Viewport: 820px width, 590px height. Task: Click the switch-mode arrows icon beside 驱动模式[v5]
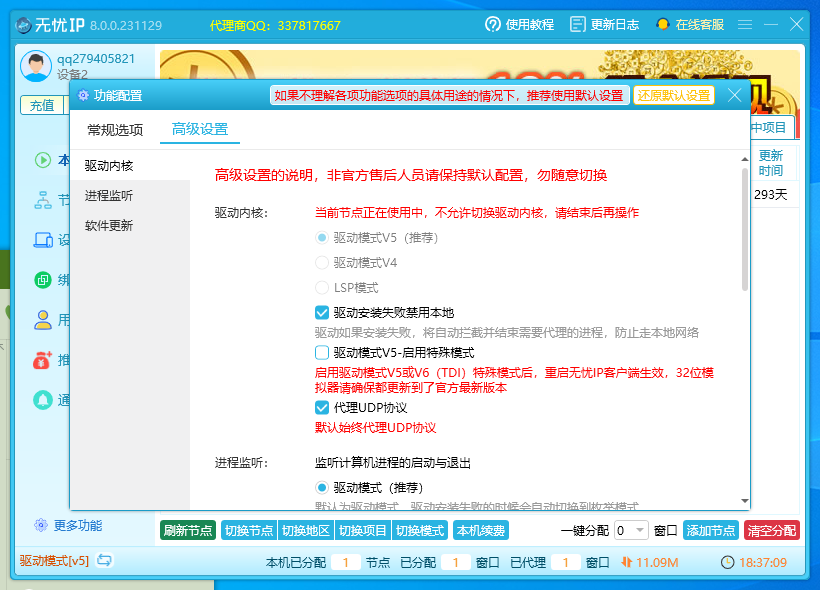(x=104, y=561)
